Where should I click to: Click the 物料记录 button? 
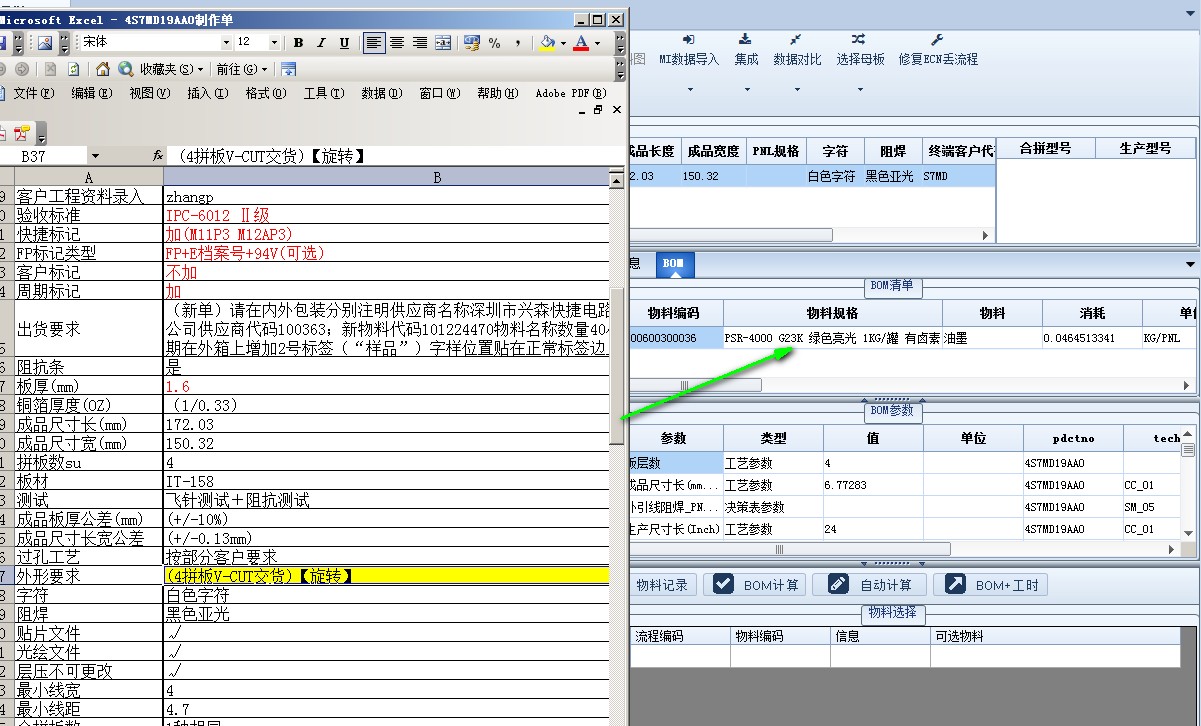click(662, 585)
